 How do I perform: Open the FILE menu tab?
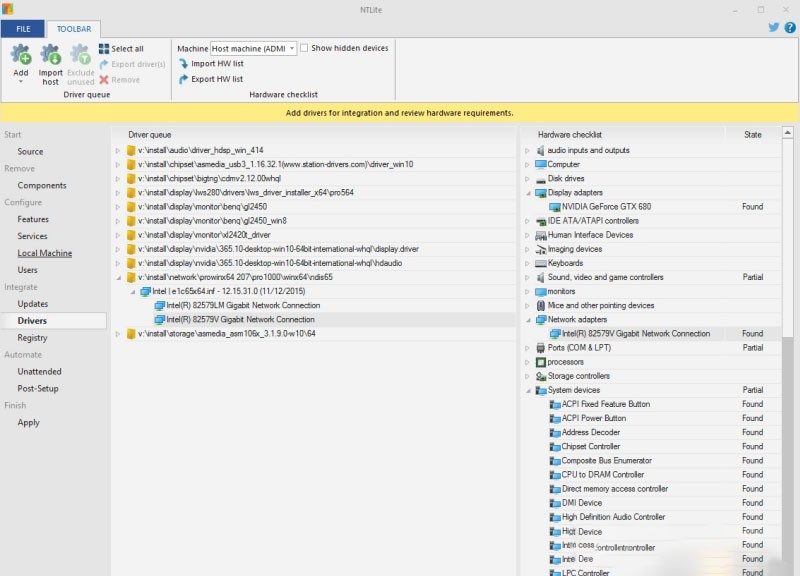click(23, 29)
